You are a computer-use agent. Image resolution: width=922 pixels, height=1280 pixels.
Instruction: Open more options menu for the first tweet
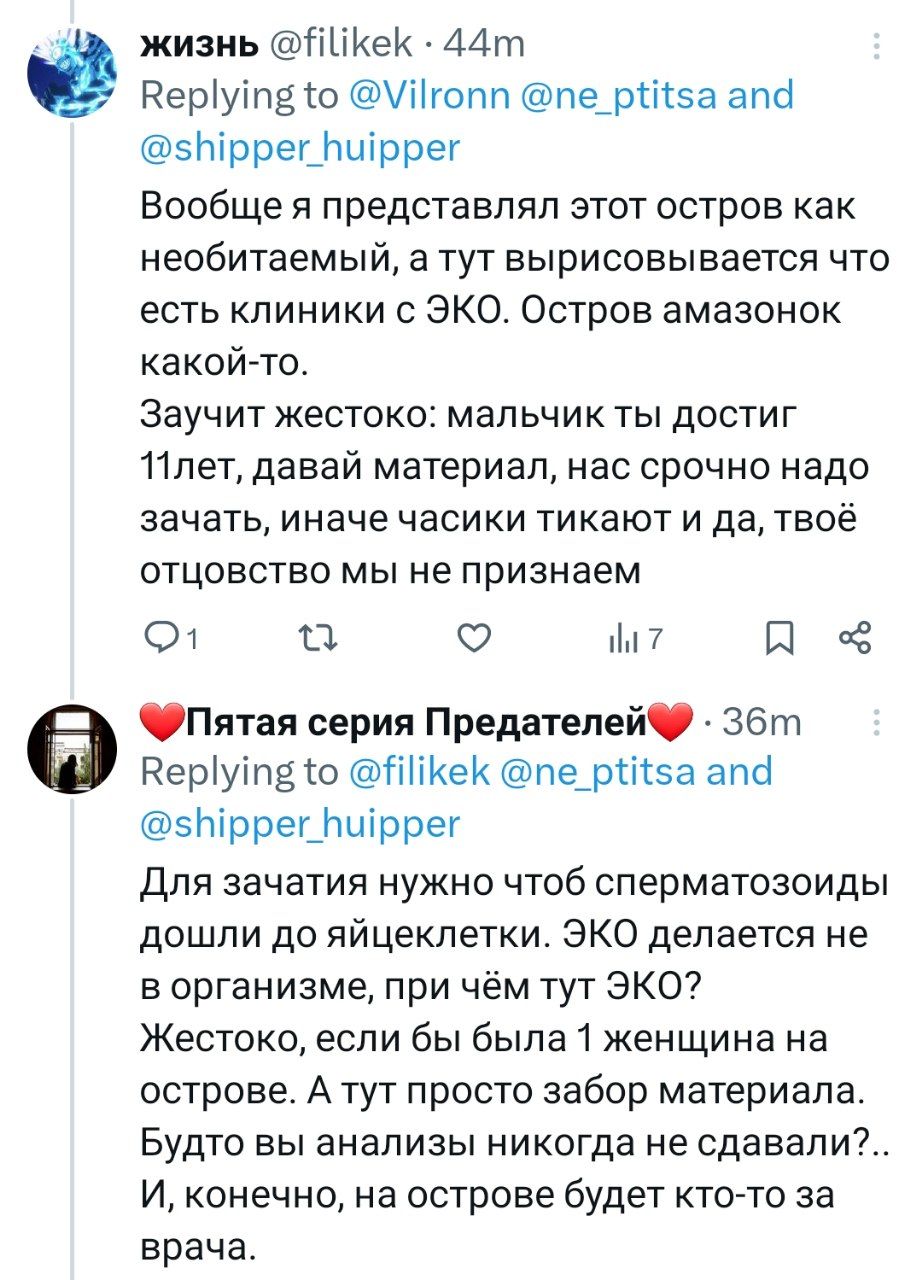click(x=877, y=47)
